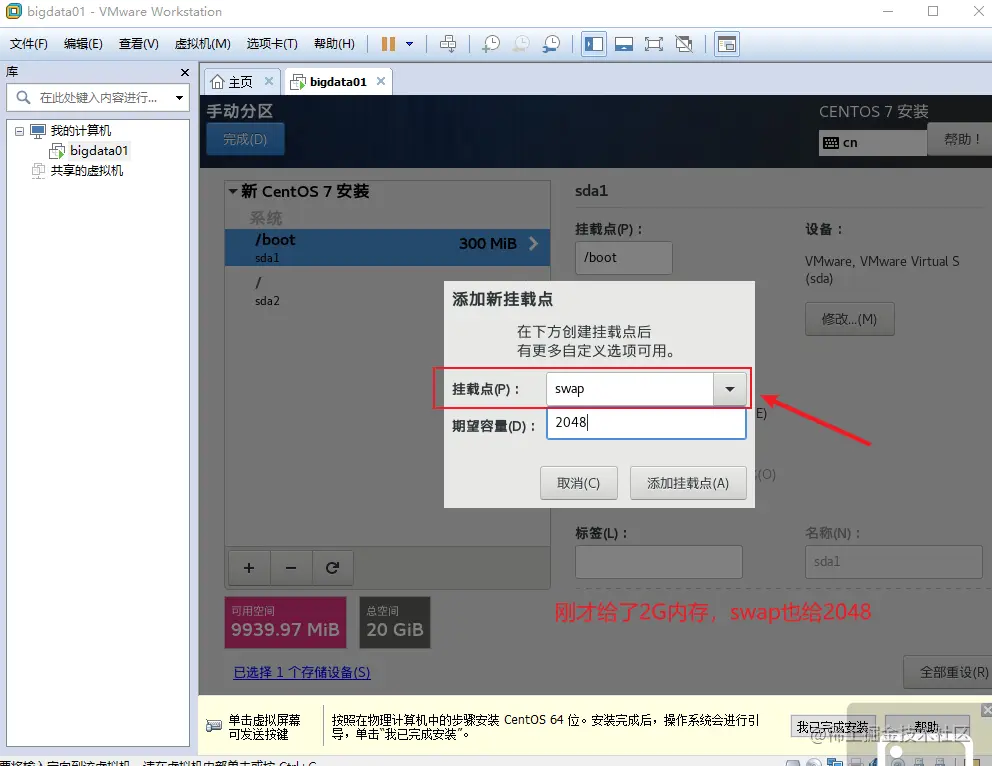Open the snapshot manager icon

coord(552,44)
